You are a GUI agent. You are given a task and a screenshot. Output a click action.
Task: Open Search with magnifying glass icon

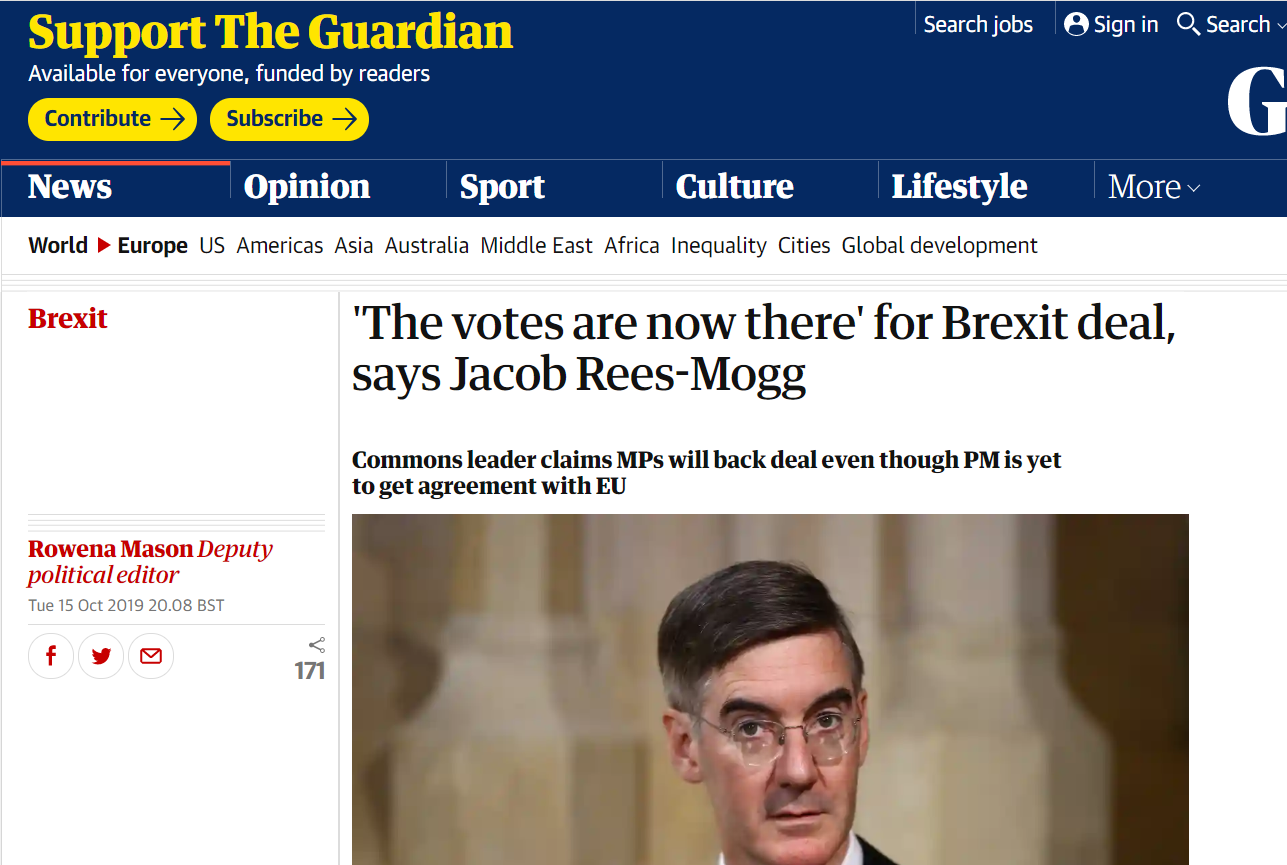(x=1188, y=25)
